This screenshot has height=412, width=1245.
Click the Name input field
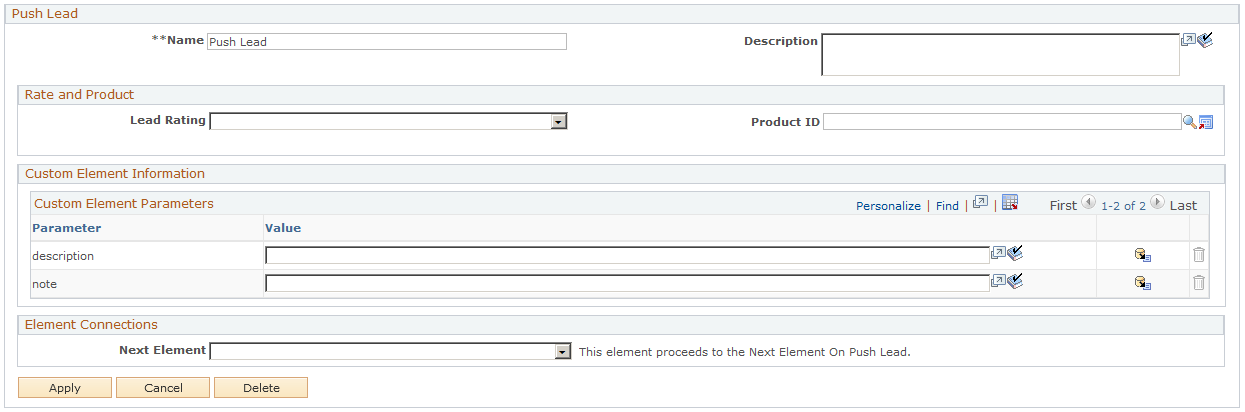click(387, 42)
